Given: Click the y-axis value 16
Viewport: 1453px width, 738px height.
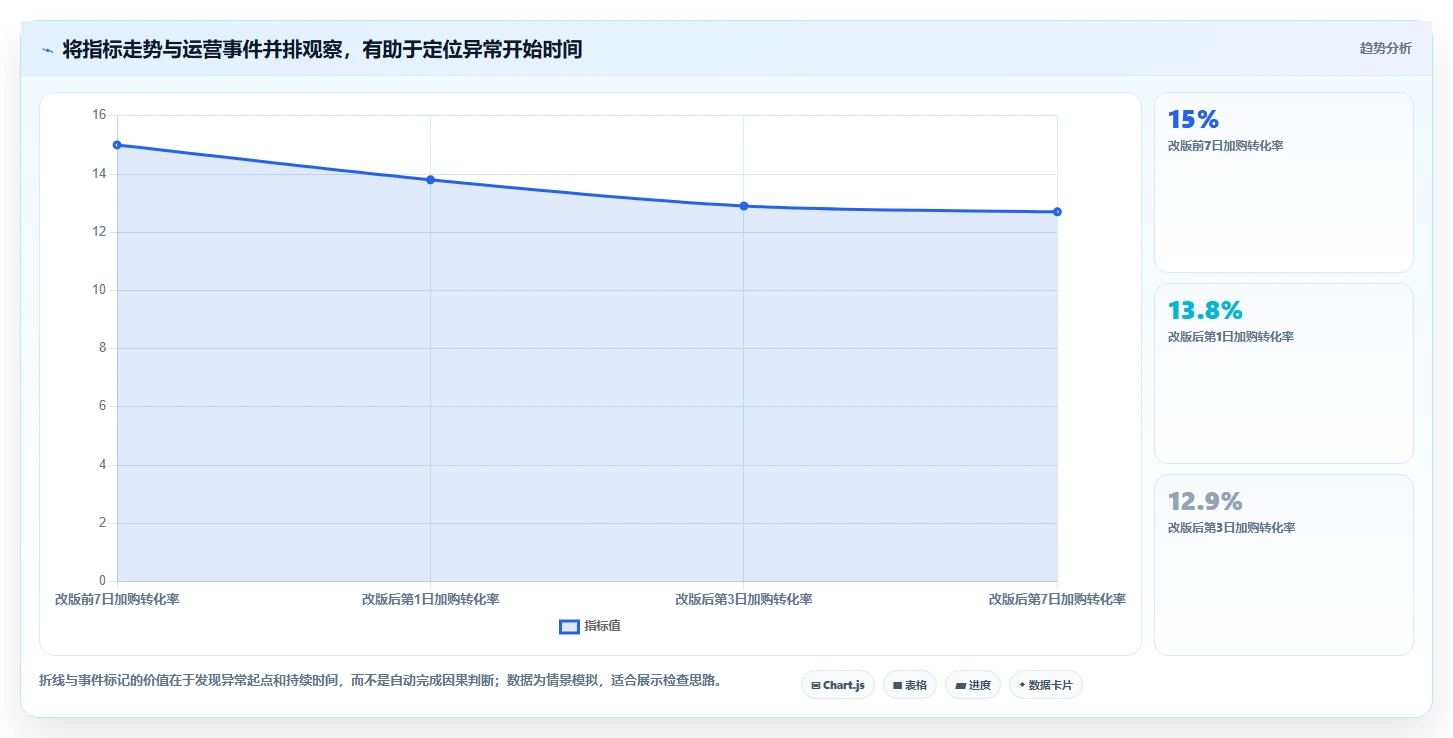Looking at the screenshot, I should pyautogui.click(x=99, y=115).
